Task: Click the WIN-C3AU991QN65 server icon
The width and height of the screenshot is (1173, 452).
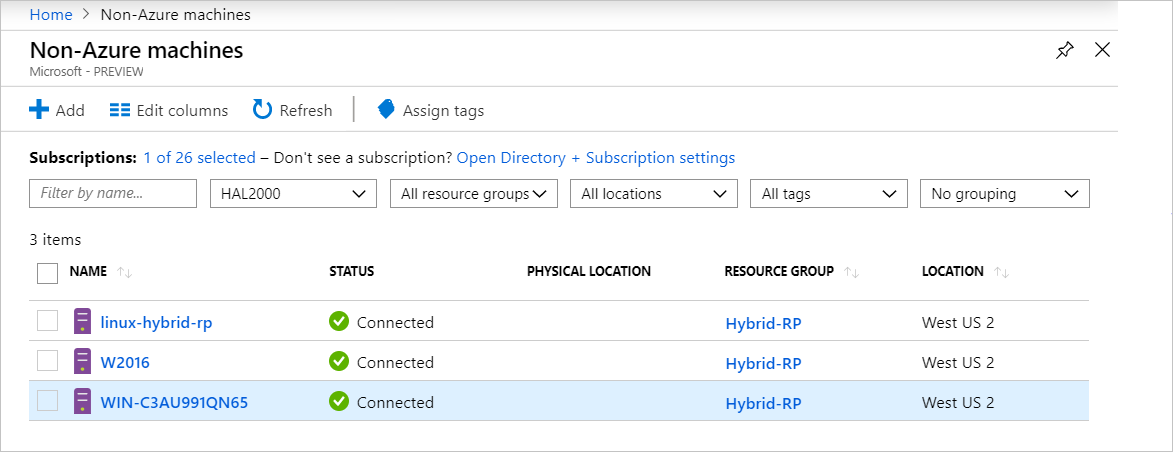Action: coord(82,402)
